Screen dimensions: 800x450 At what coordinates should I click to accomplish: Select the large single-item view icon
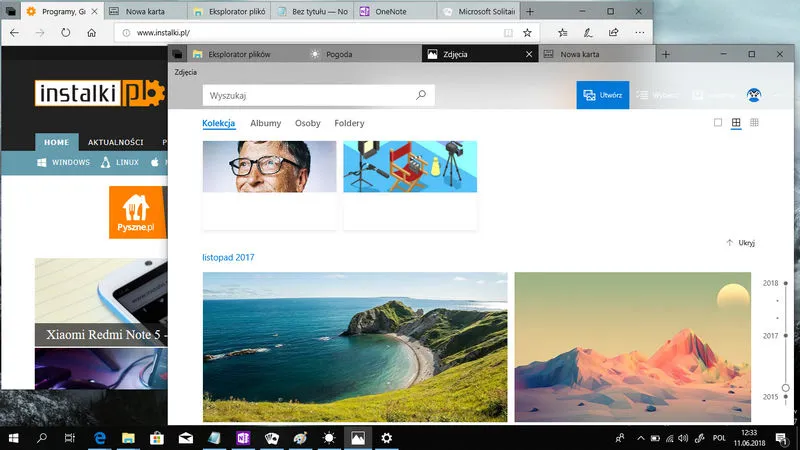[x=718, y=122]
